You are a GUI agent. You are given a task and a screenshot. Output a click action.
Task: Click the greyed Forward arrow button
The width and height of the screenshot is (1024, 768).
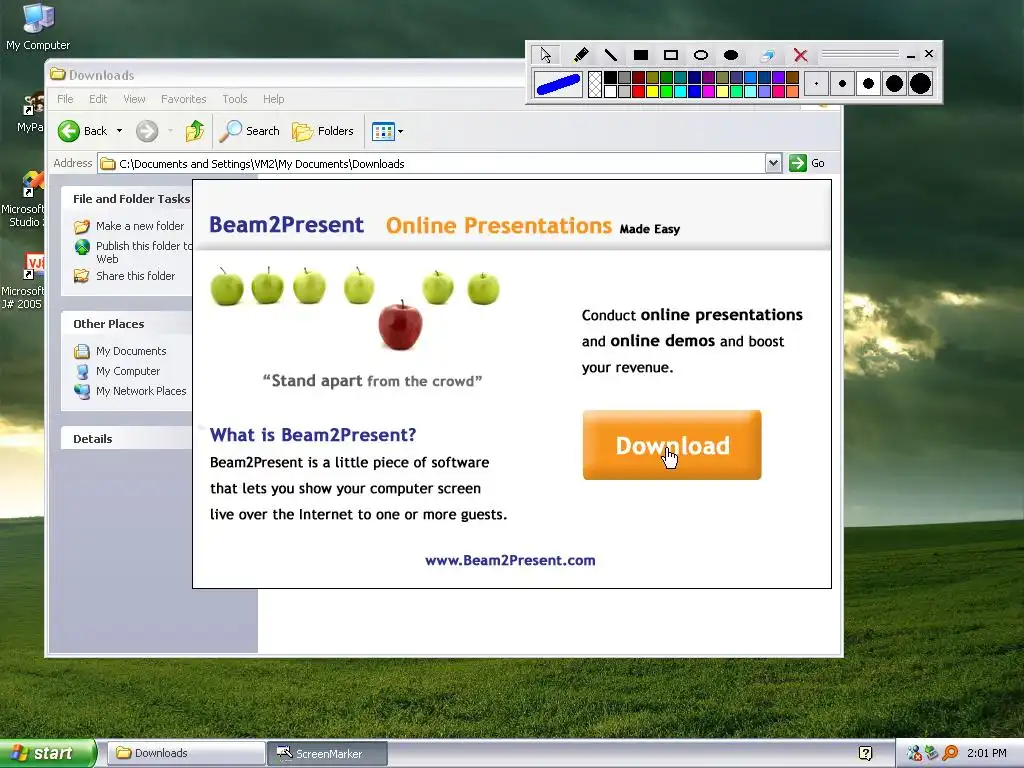pos(147,131)
